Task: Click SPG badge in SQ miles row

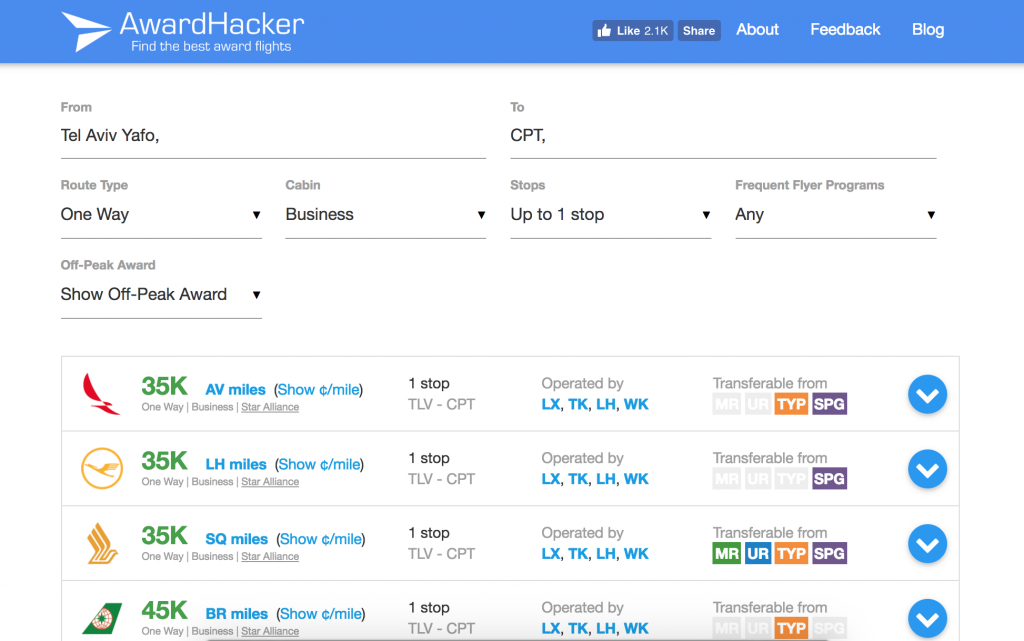Action: point(829,554)
